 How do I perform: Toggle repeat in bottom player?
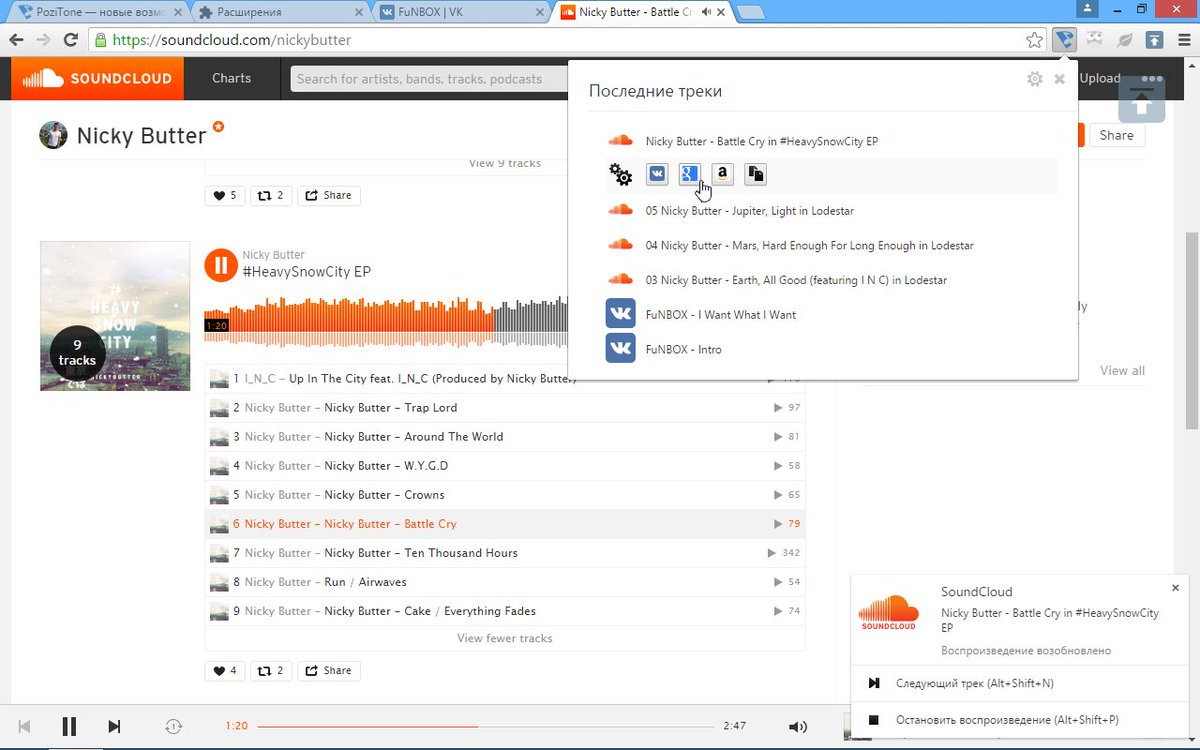174,726
